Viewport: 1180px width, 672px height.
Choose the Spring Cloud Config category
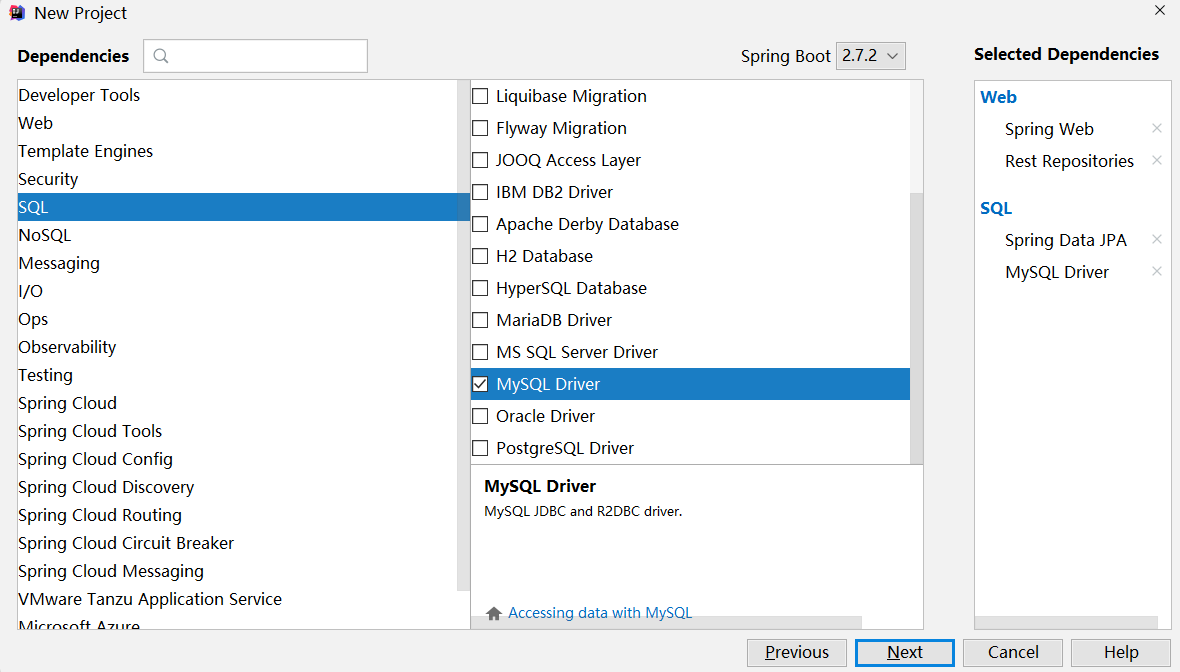point(237,459)
